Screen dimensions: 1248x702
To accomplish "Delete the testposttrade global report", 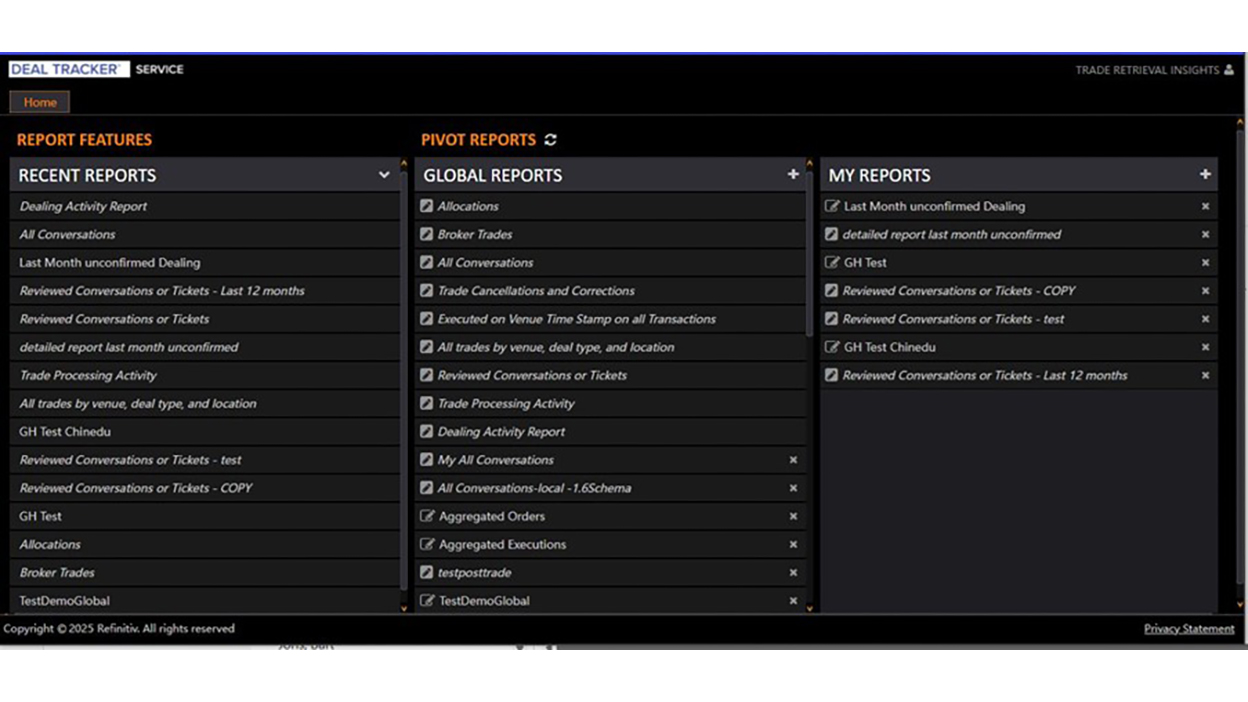I will point(793,573).
